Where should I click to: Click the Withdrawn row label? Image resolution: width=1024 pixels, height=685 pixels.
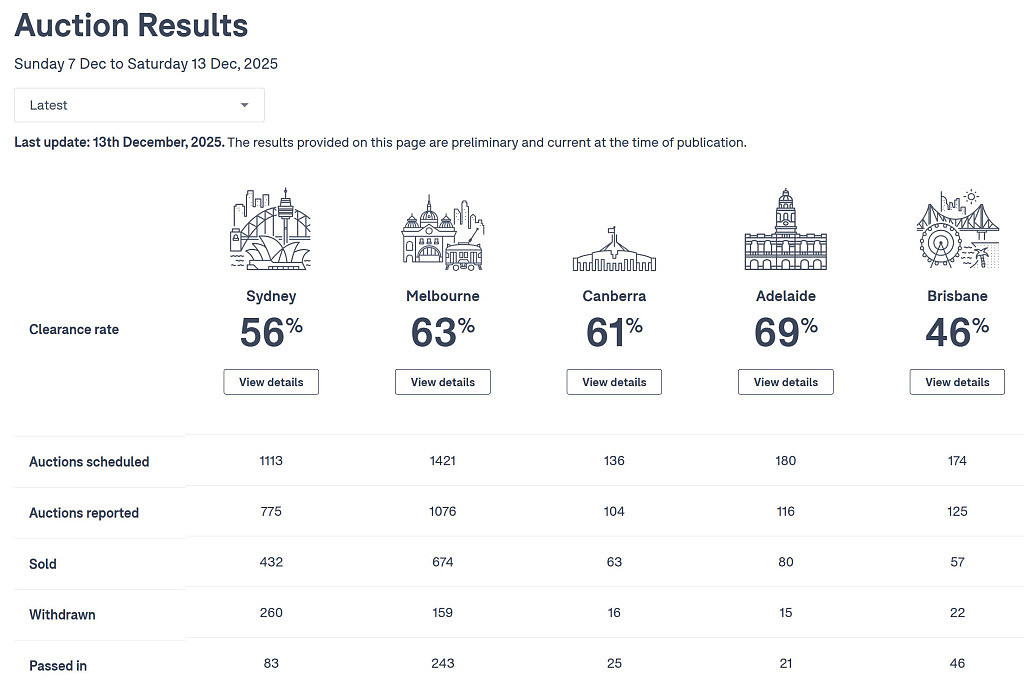point(62,615)
